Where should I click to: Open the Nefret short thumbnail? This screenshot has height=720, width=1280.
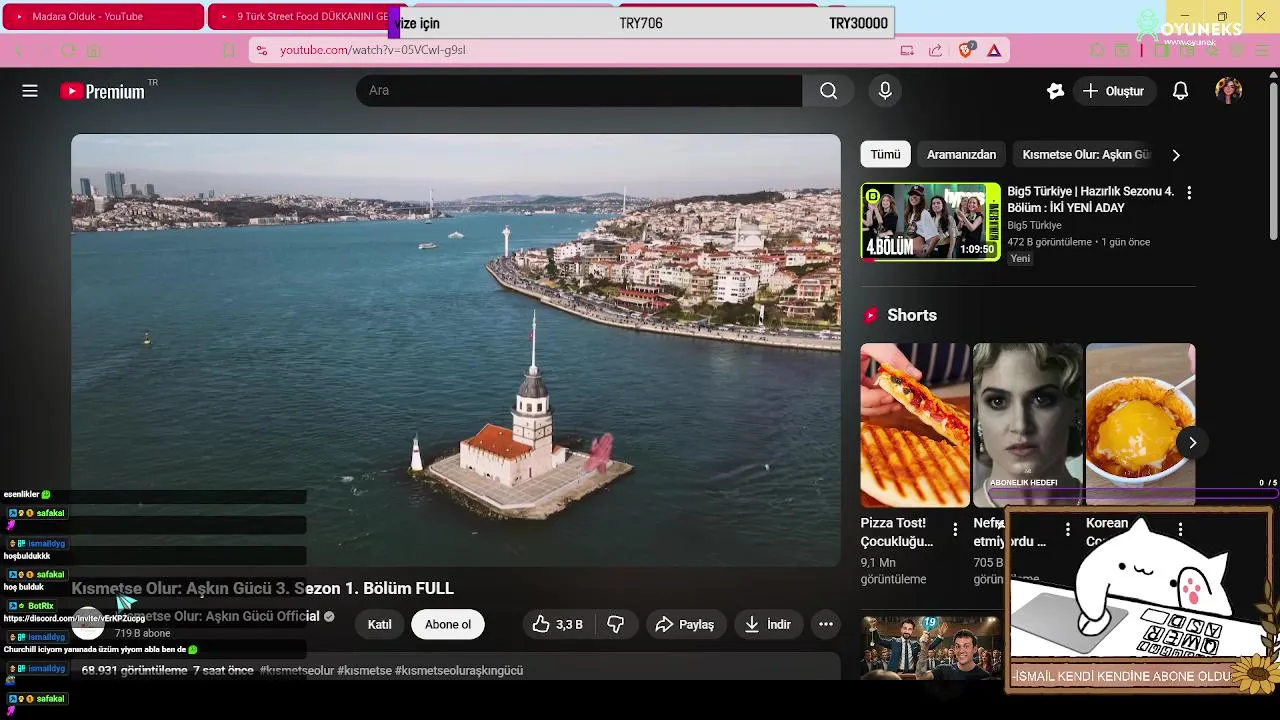pyautogui.click(x=1028, y=425)
